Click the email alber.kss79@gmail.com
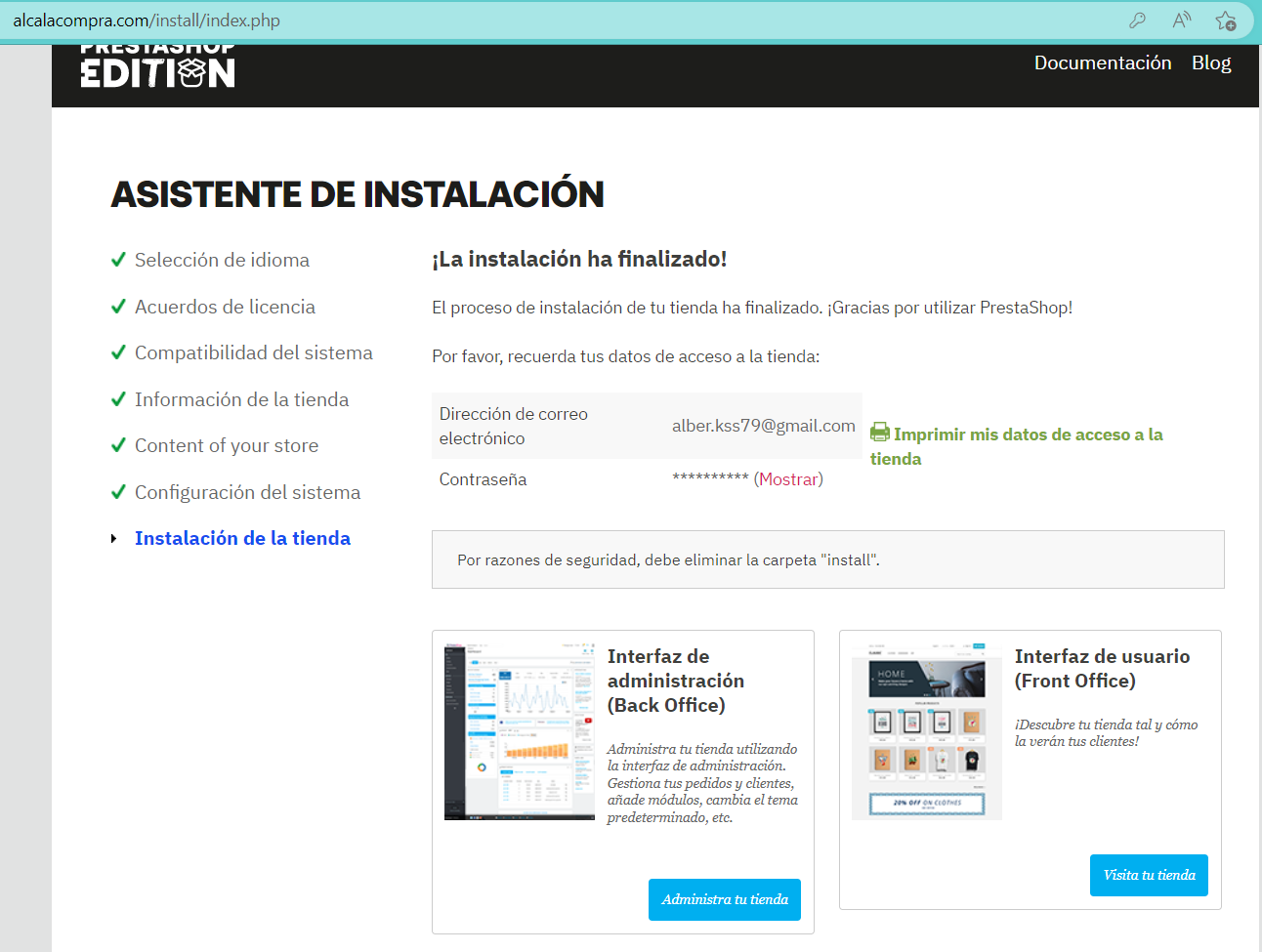This screenshot has height=952, width=1262. [x=764, y=426]
